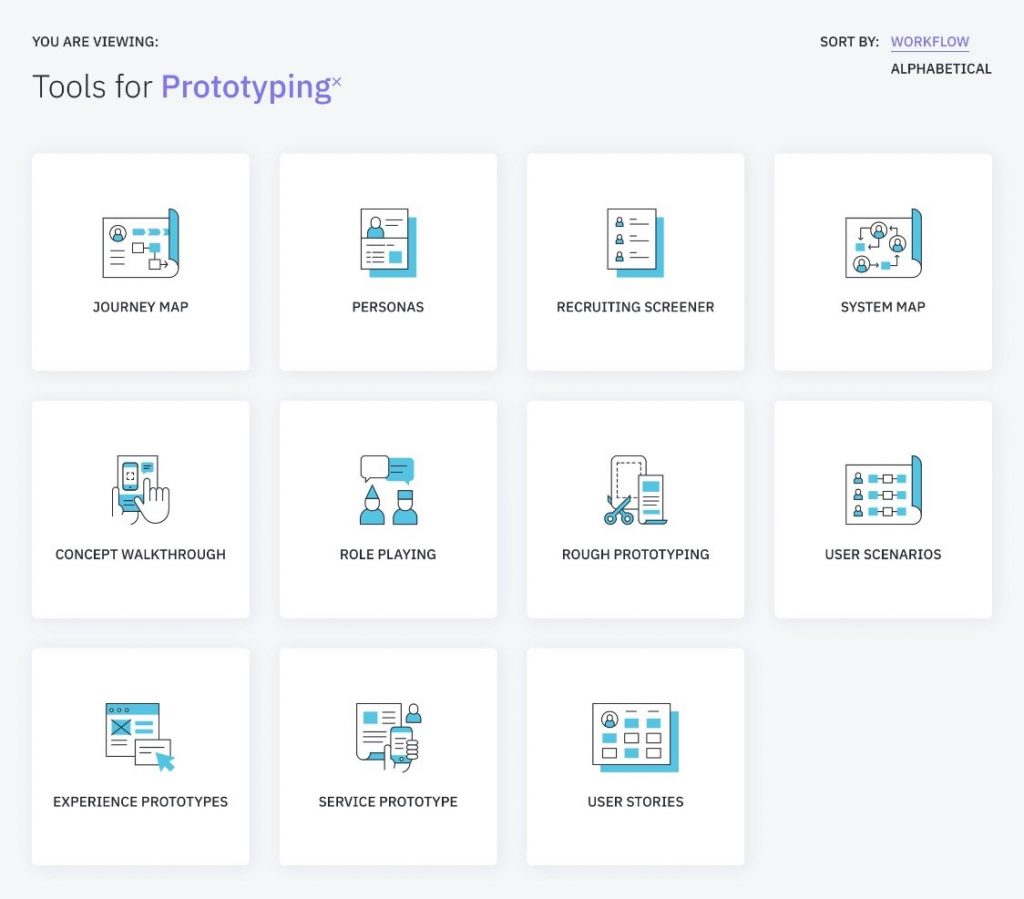Open the Rough Prototyping scissors icon

click(x=635, y=490)
